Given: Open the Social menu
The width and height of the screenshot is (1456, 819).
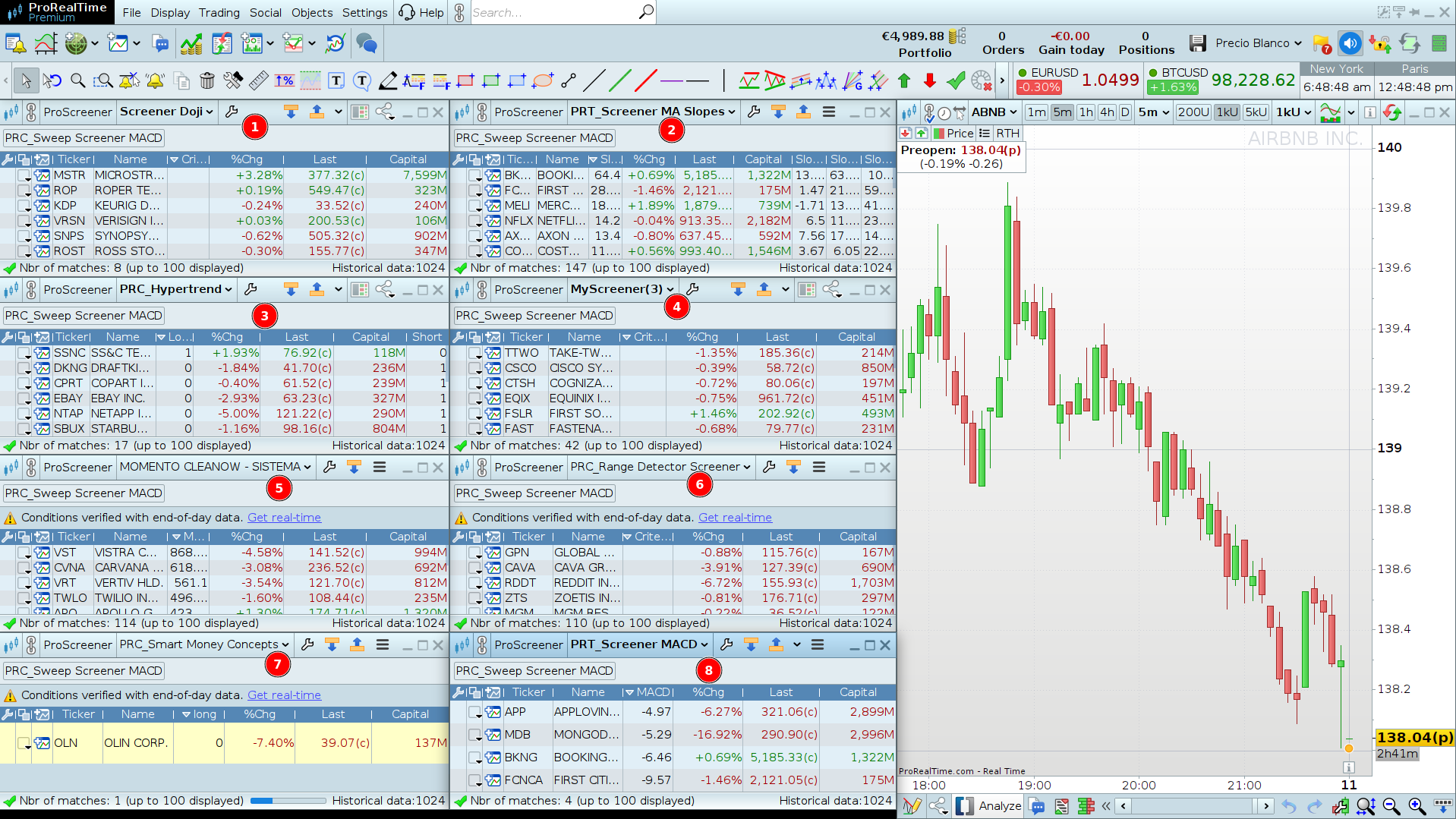Looking at the screenshot, I should 266,13.
